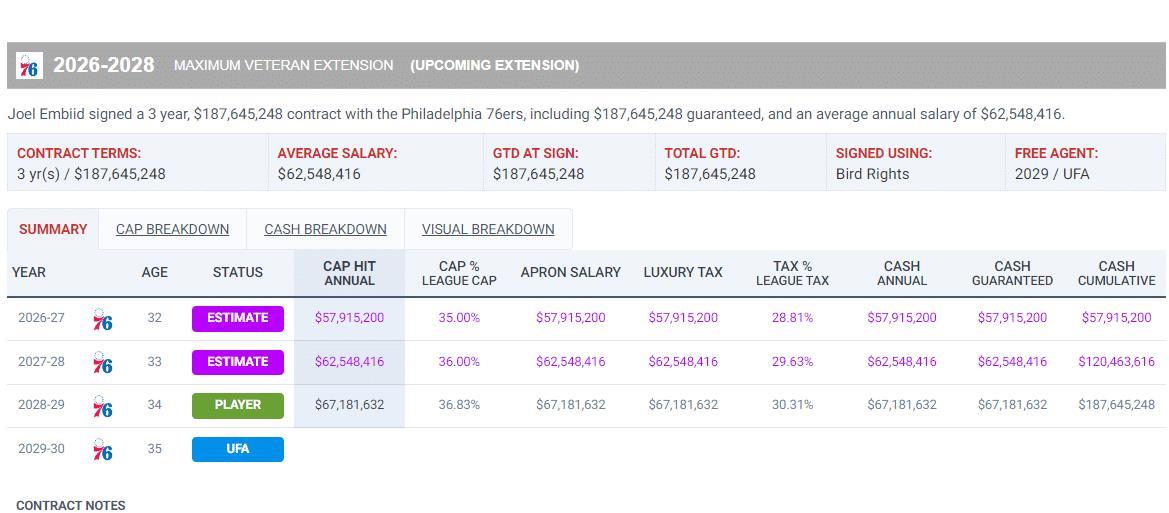1169x513 pixels.
Task: Open the Cap Breakdown tab
Action: (x=172, y=229)
